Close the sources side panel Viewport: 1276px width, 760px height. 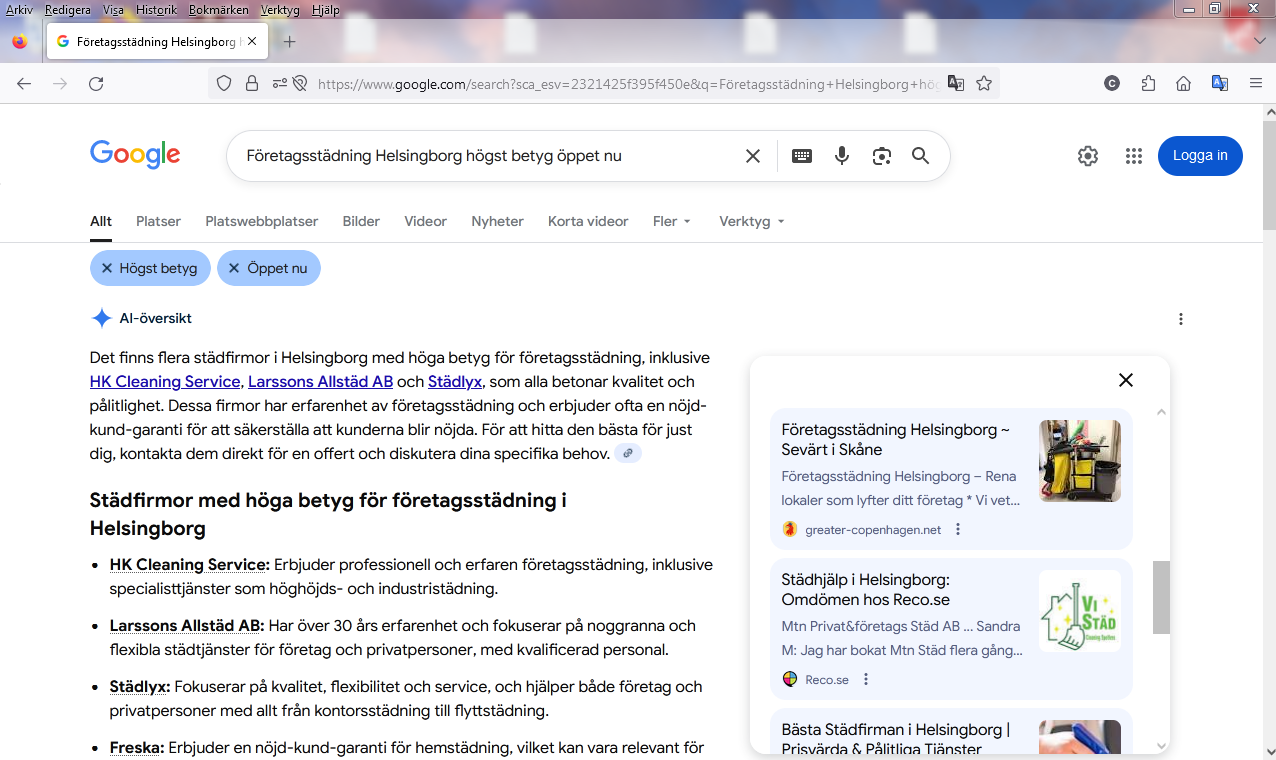coord(1126,380)
